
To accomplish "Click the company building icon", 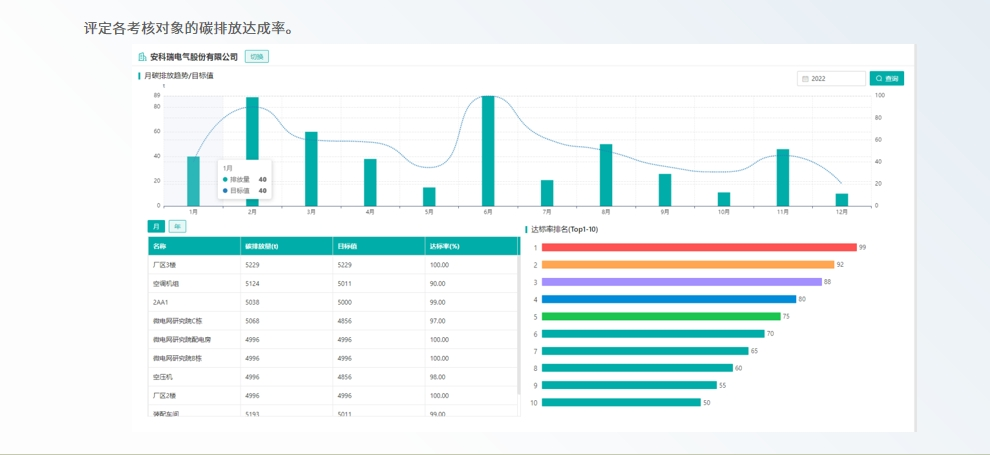I will (x=142, y=57).
